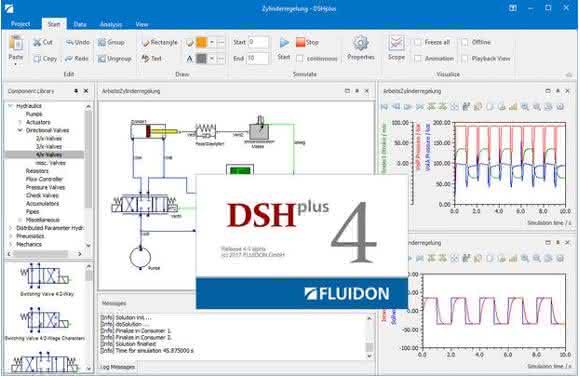Toggle the ribbon layout icon in title bar
Viewport: 580px width, 377px height.
click(513, 8)
